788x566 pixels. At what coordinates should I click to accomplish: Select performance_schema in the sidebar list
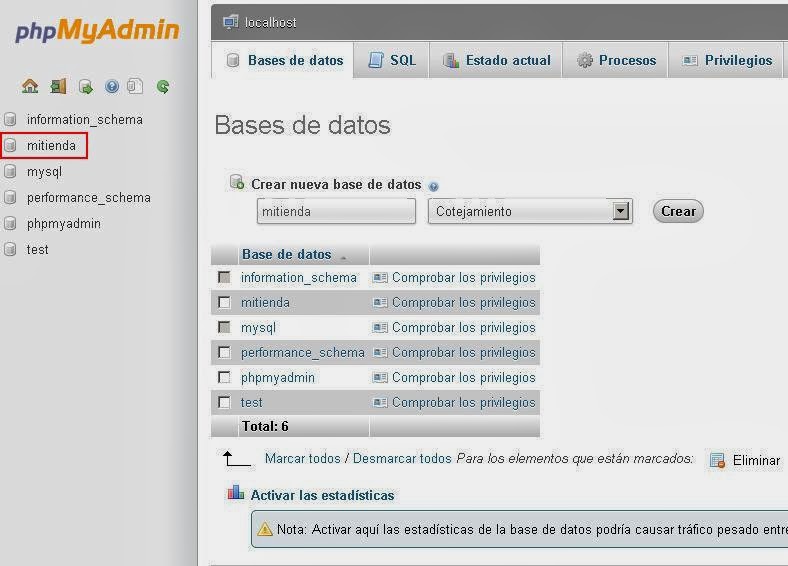89,198
